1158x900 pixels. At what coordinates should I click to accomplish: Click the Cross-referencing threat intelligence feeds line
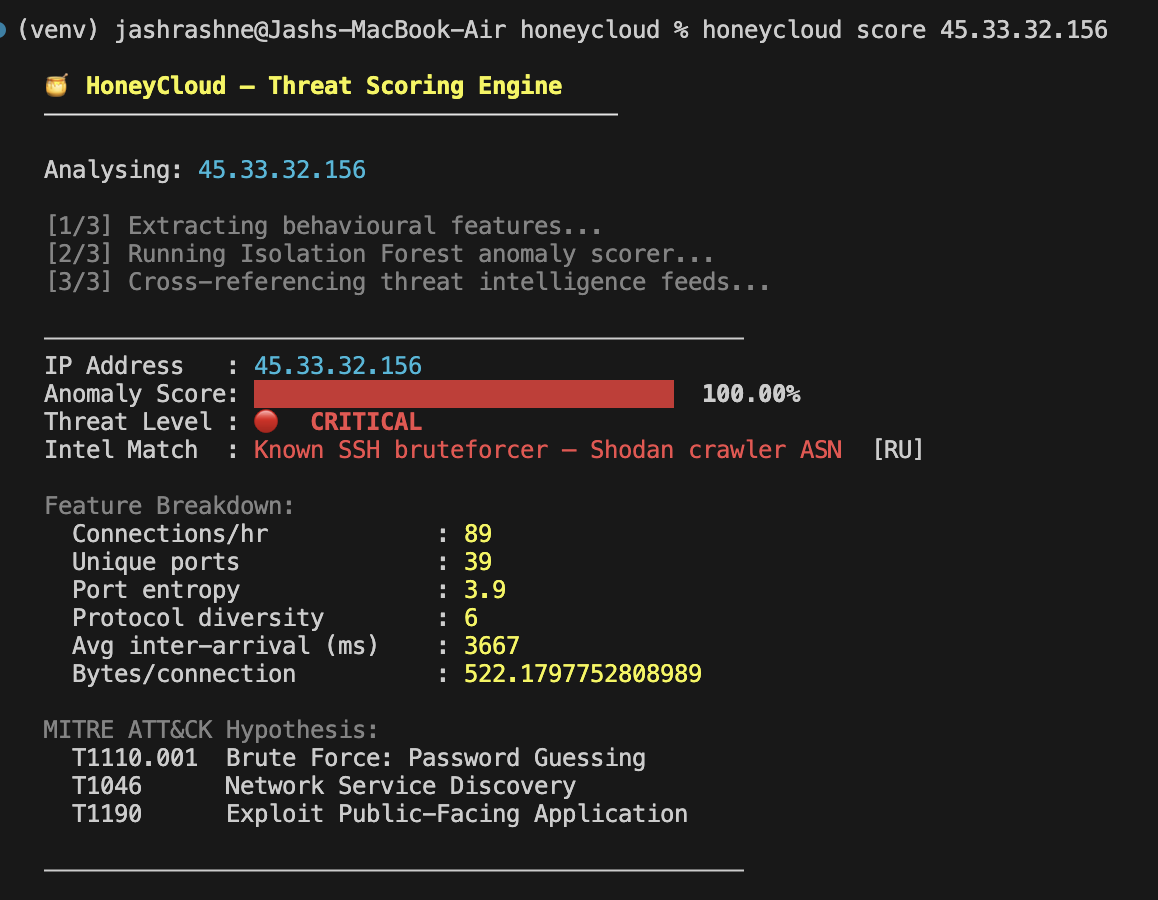coord(408,281)
